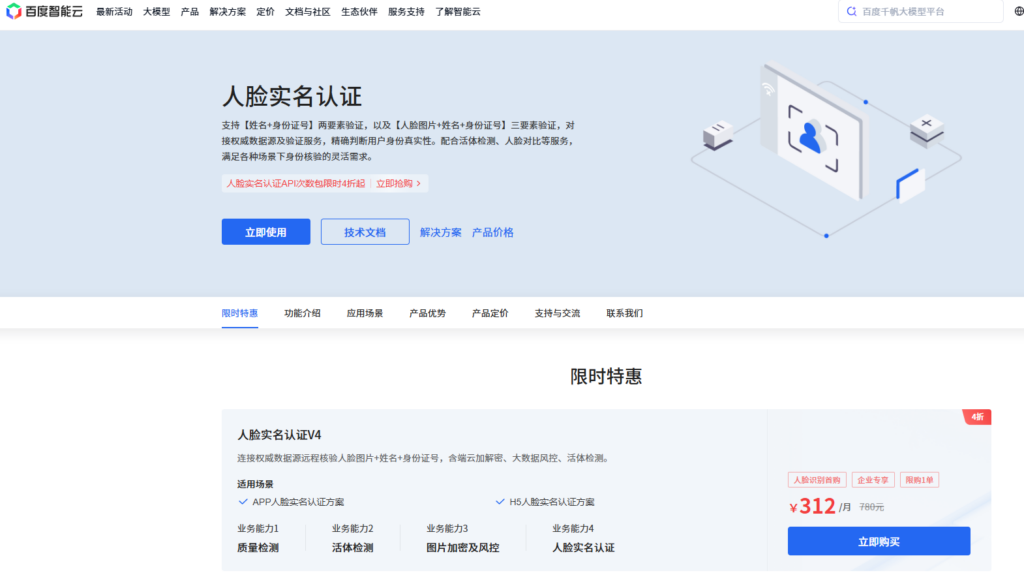The image size is (1024, 573).
Task: Click the 人脸实名认证 page title
Action: tap(292, 97)
